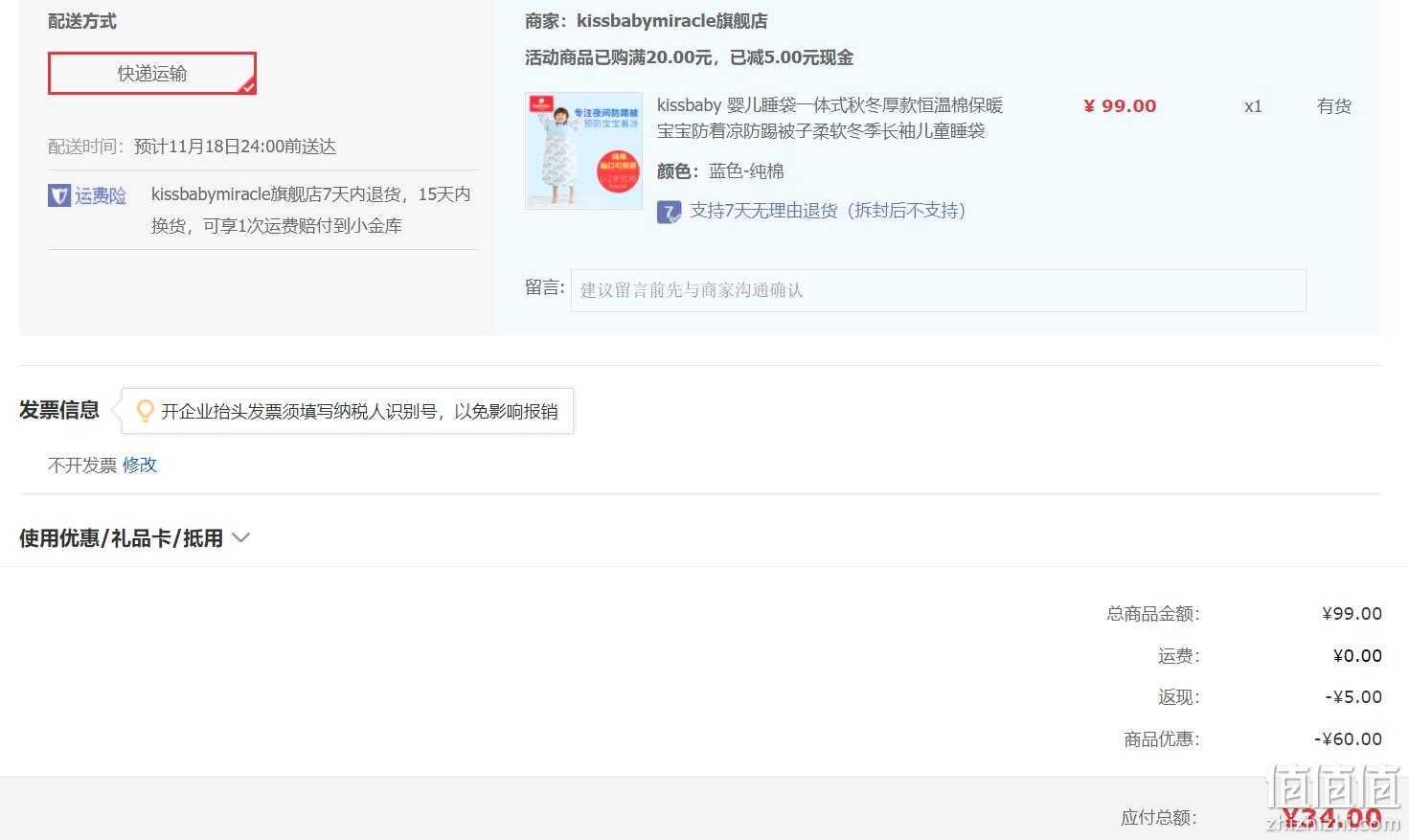Click the item price ¥ 99.00
Image resolution: width=1409 pixels, height=840 pixels.
click(x=1120, y=106)
